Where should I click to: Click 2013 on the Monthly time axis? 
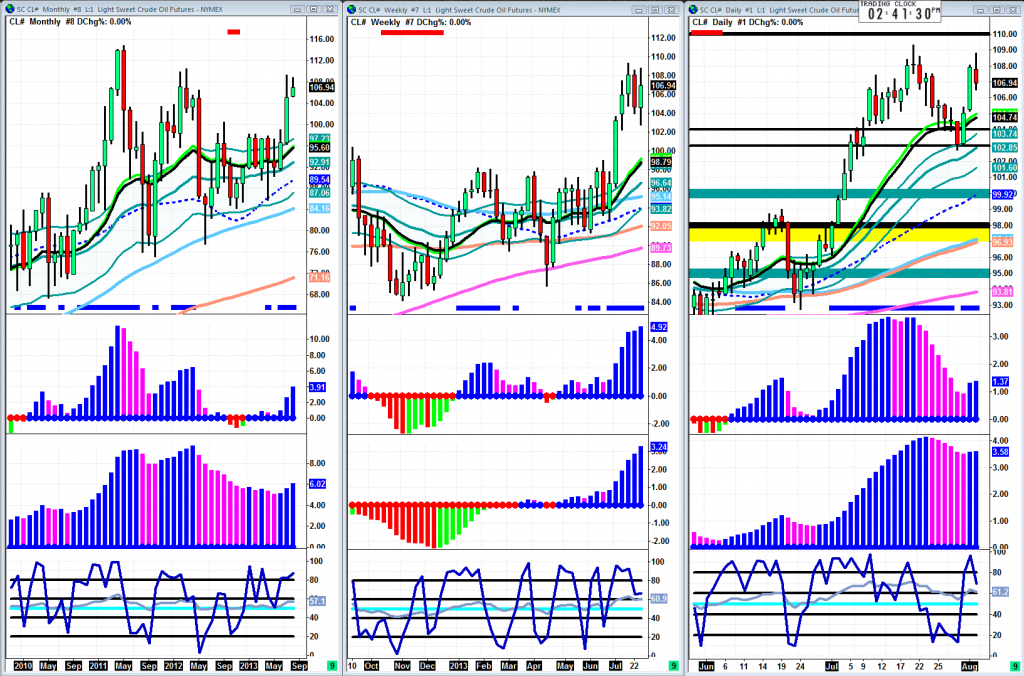[247, 664]
